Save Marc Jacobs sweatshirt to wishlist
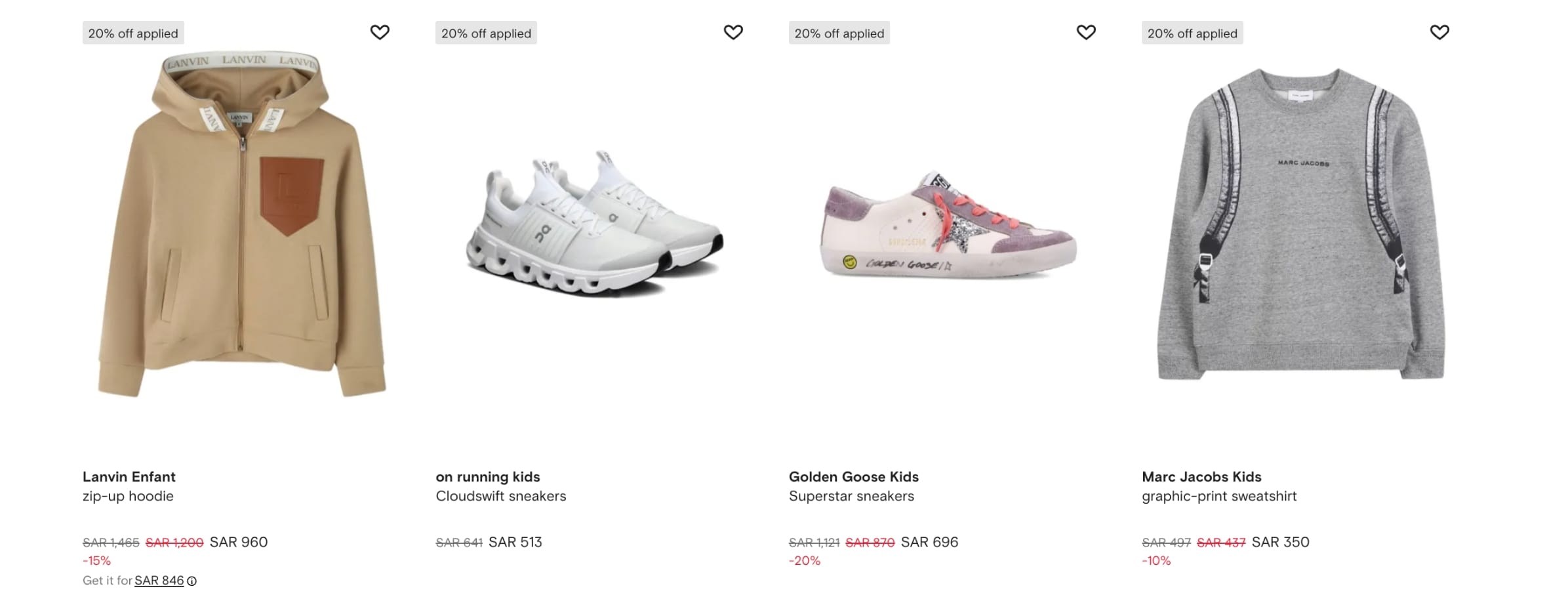 pyautogui.click(x=1439, y=32)
